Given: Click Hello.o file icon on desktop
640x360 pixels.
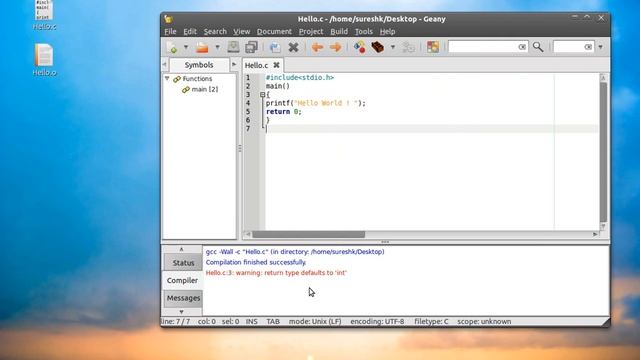Looking at the screenshot, I should click(44, 60).
